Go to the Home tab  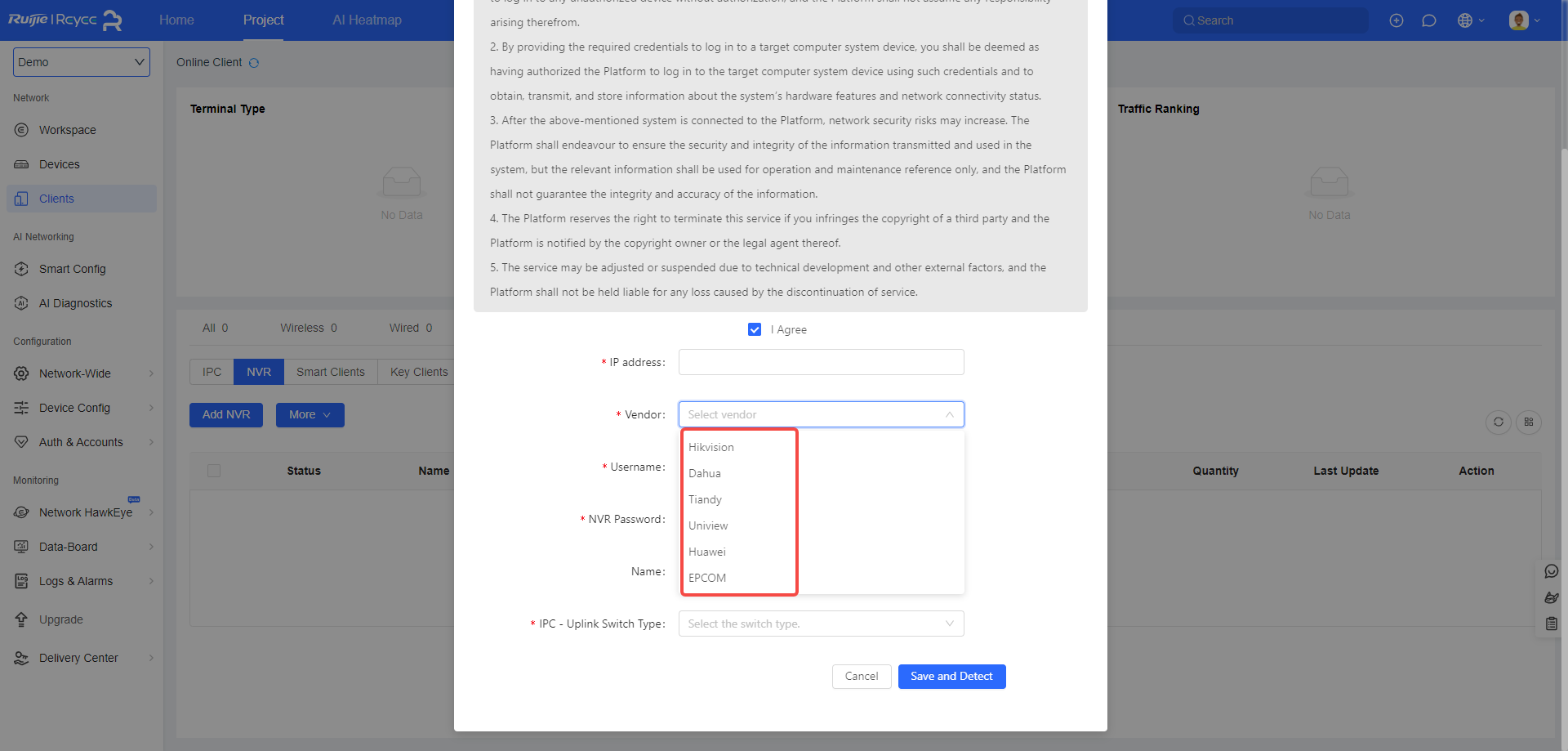[176, 20]
